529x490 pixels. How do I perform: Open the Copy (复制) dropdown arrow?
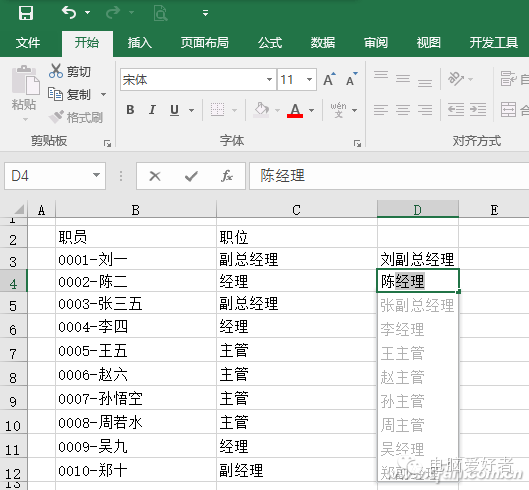click(104, 94)
